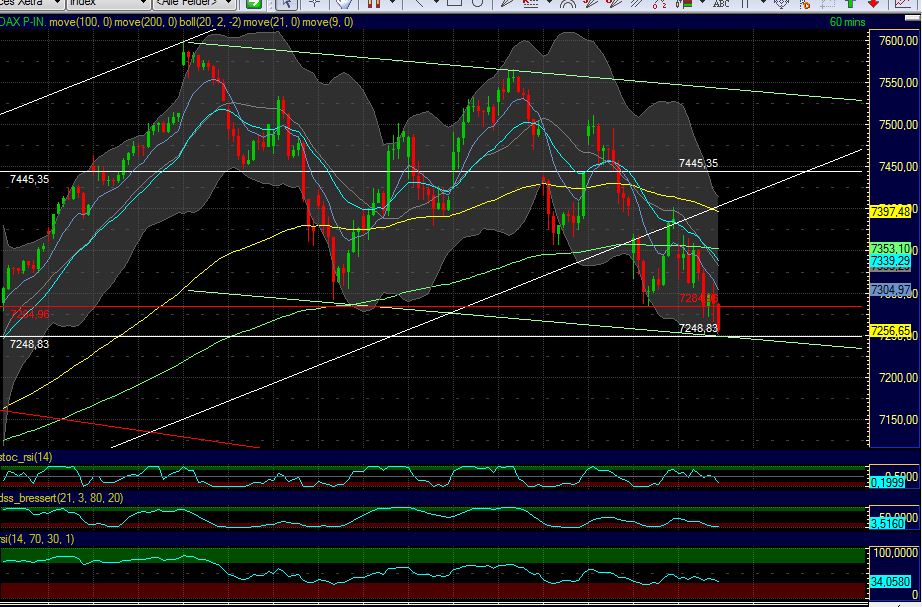
Task: Click the green up arrow marker tool
Action: [850, 4]
